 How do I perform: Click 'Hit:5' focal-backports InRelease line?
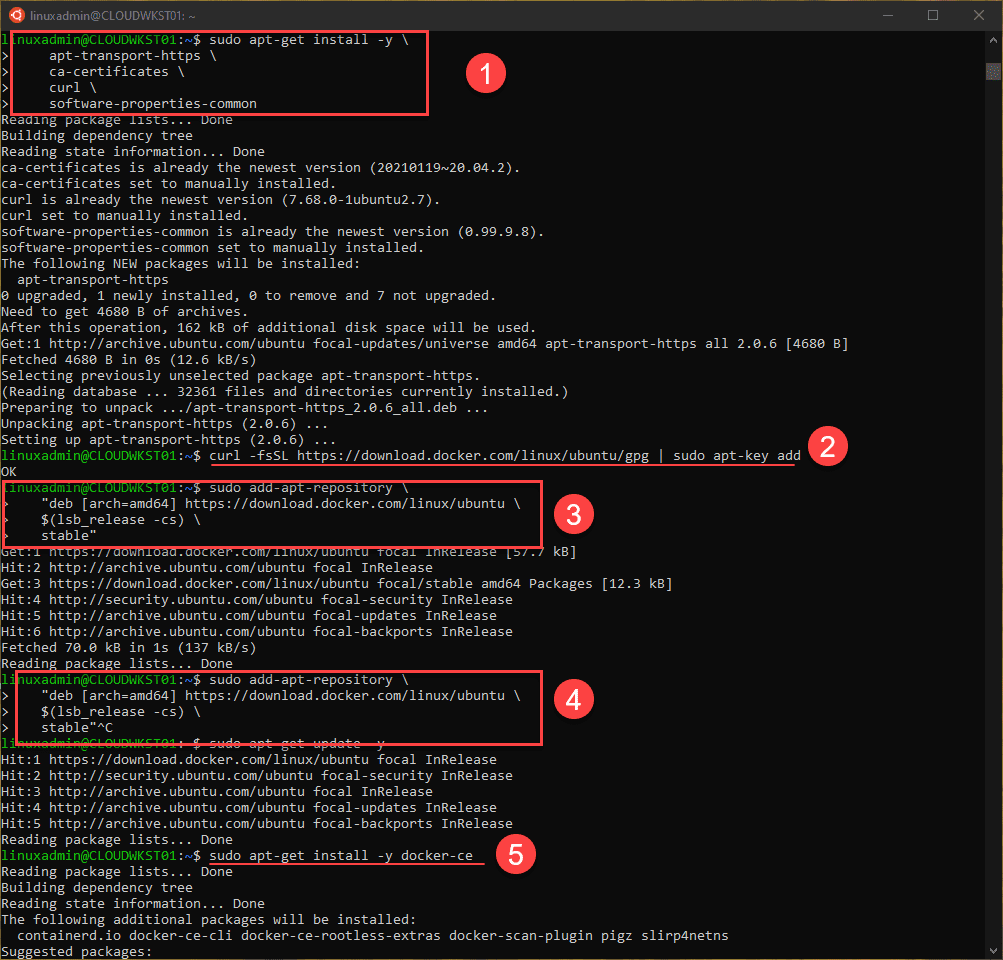click(257, 823)
